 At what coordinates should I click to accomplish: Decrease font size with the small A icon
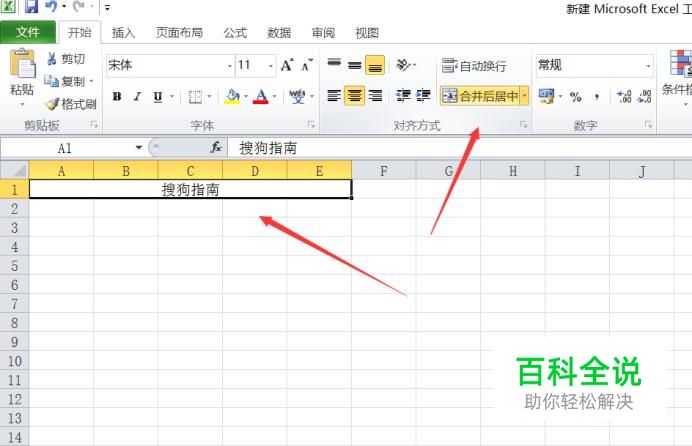tap(307, 65)
